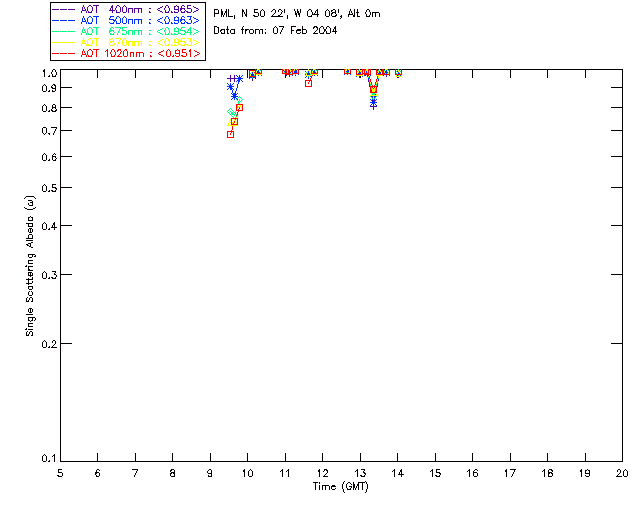Click the Single Scattering Albedo axis label
This screenshot has height=512, width=640.
tap(30, 266)
